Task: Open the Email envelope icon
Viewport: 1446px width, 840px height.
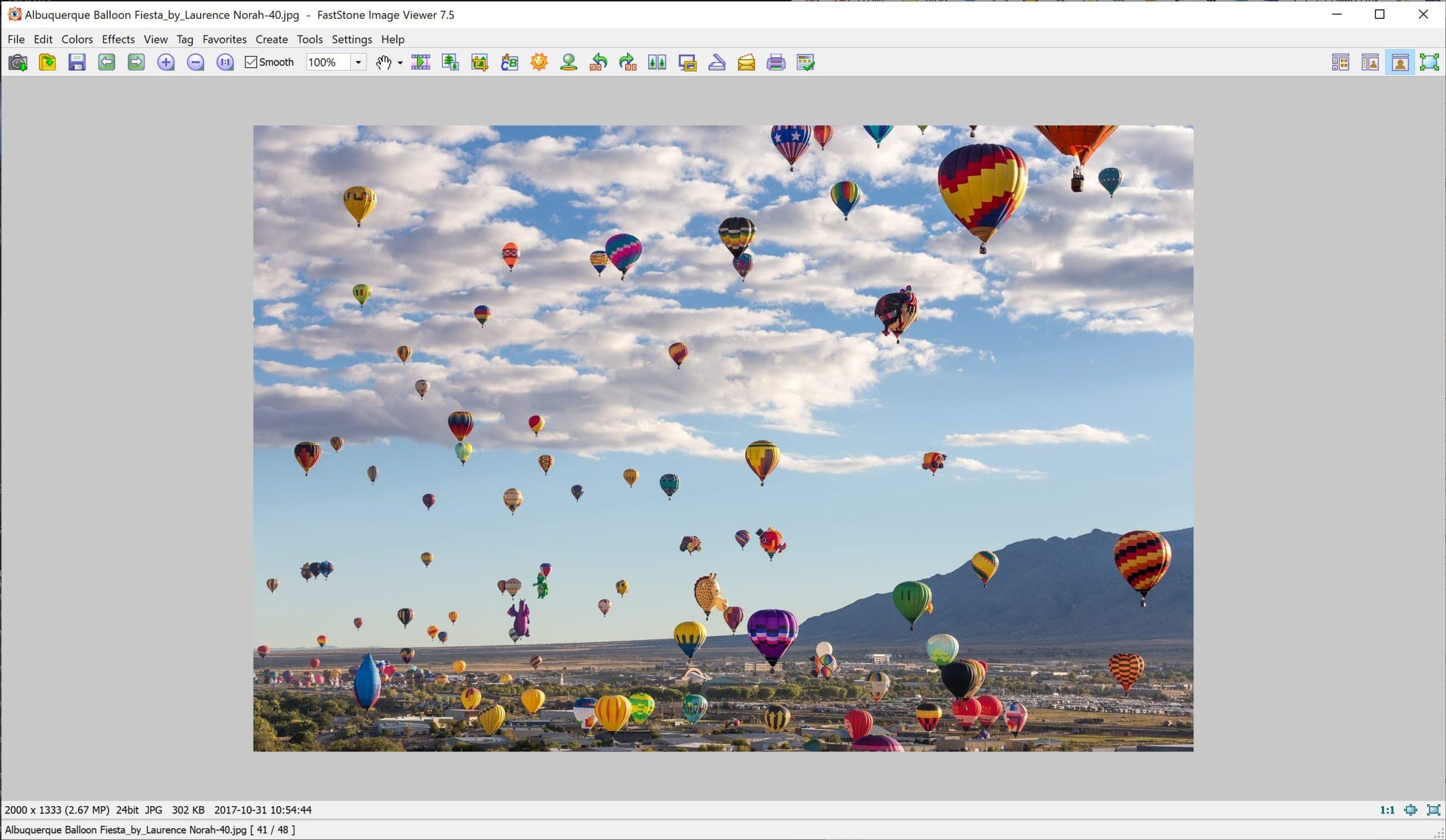Action: pyautogui.click(x=746, y=63)
